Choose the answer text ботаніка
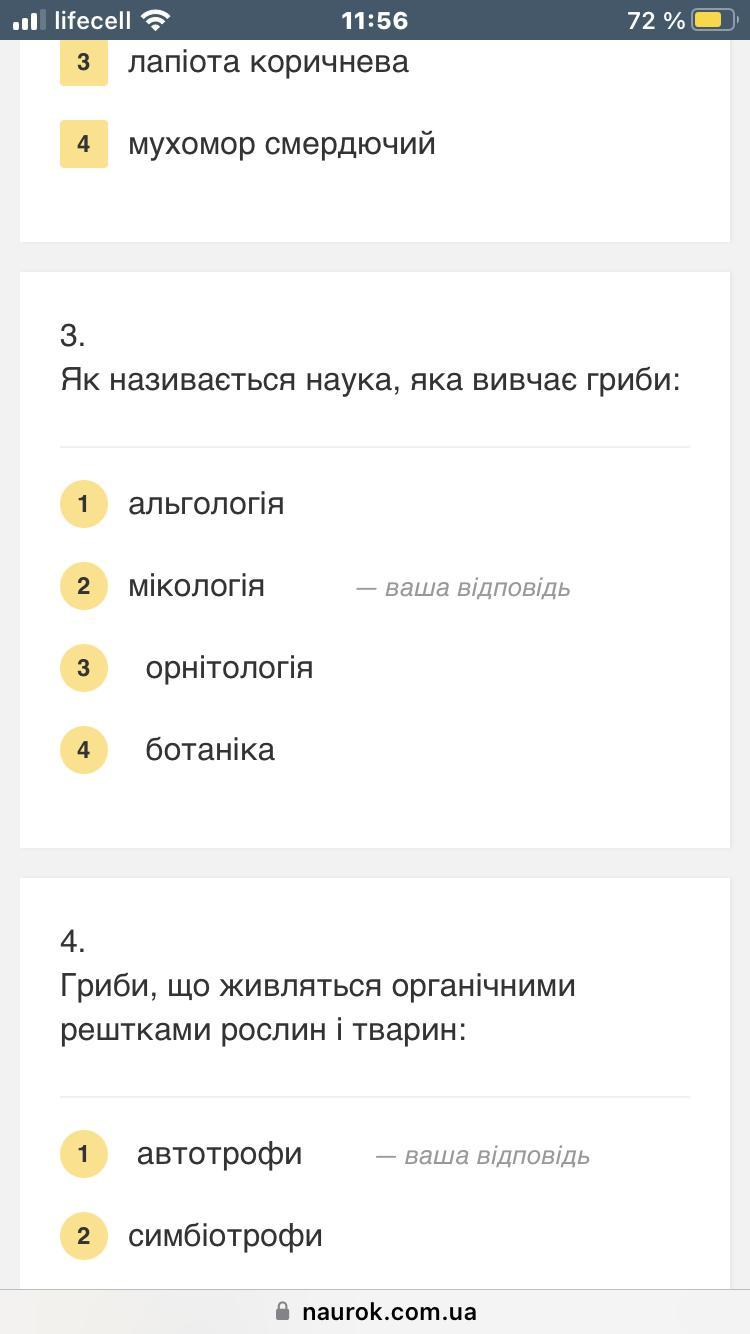The width and height of the screenshot is (750, 1334). pos(210,750)
